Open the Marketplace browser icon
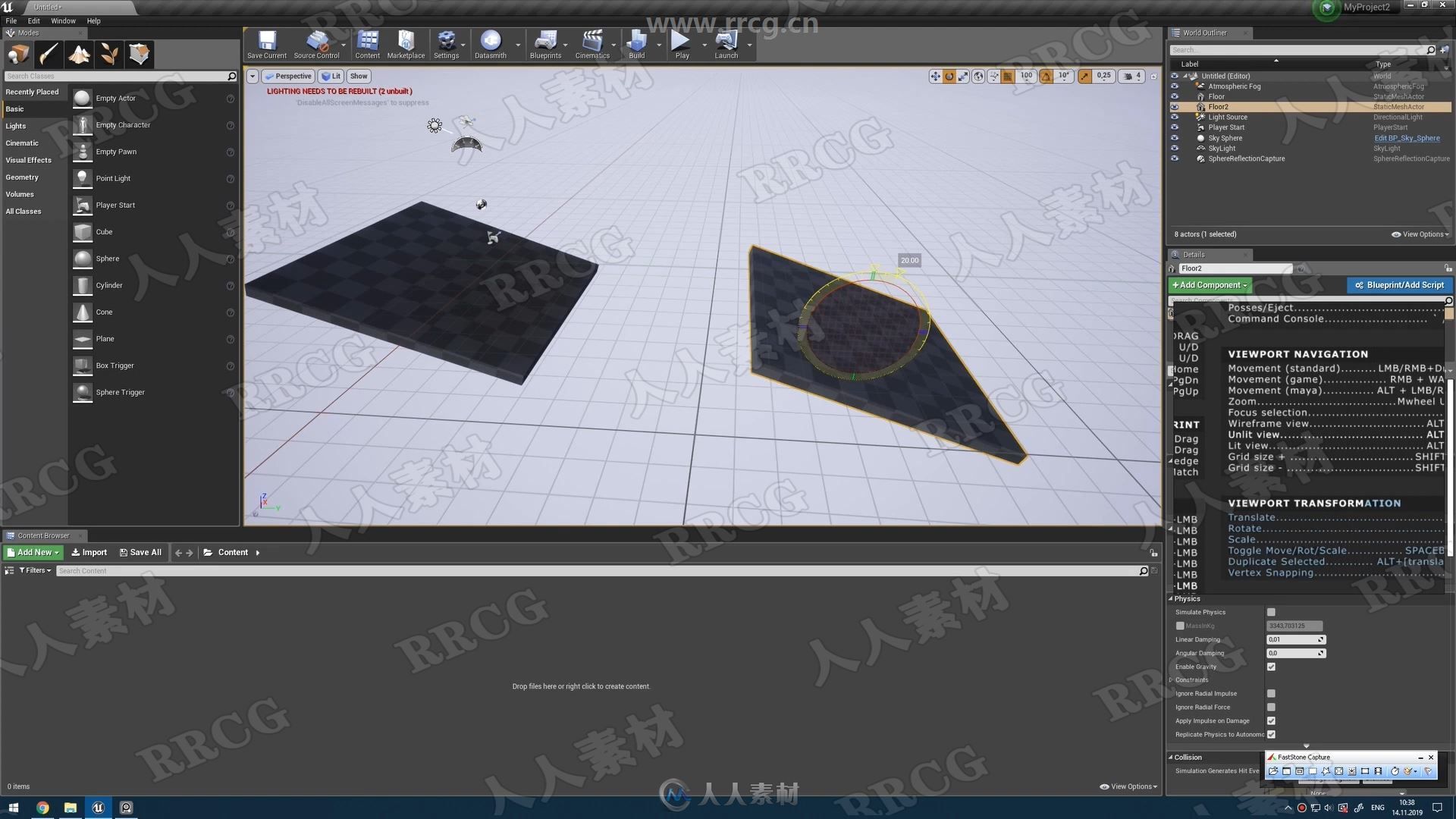Viewport: 1456px width, 819px height. (405, 44)
